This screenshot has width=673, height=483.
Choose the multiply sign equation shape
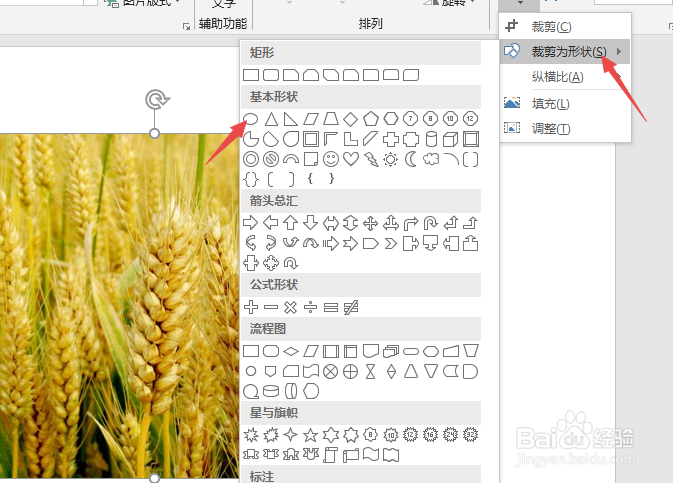[x=291, y=307]
